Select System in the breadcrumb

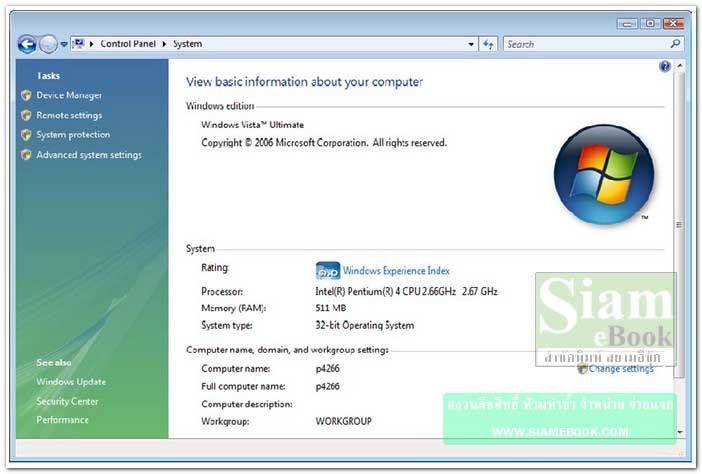click(x=187, y=44)
